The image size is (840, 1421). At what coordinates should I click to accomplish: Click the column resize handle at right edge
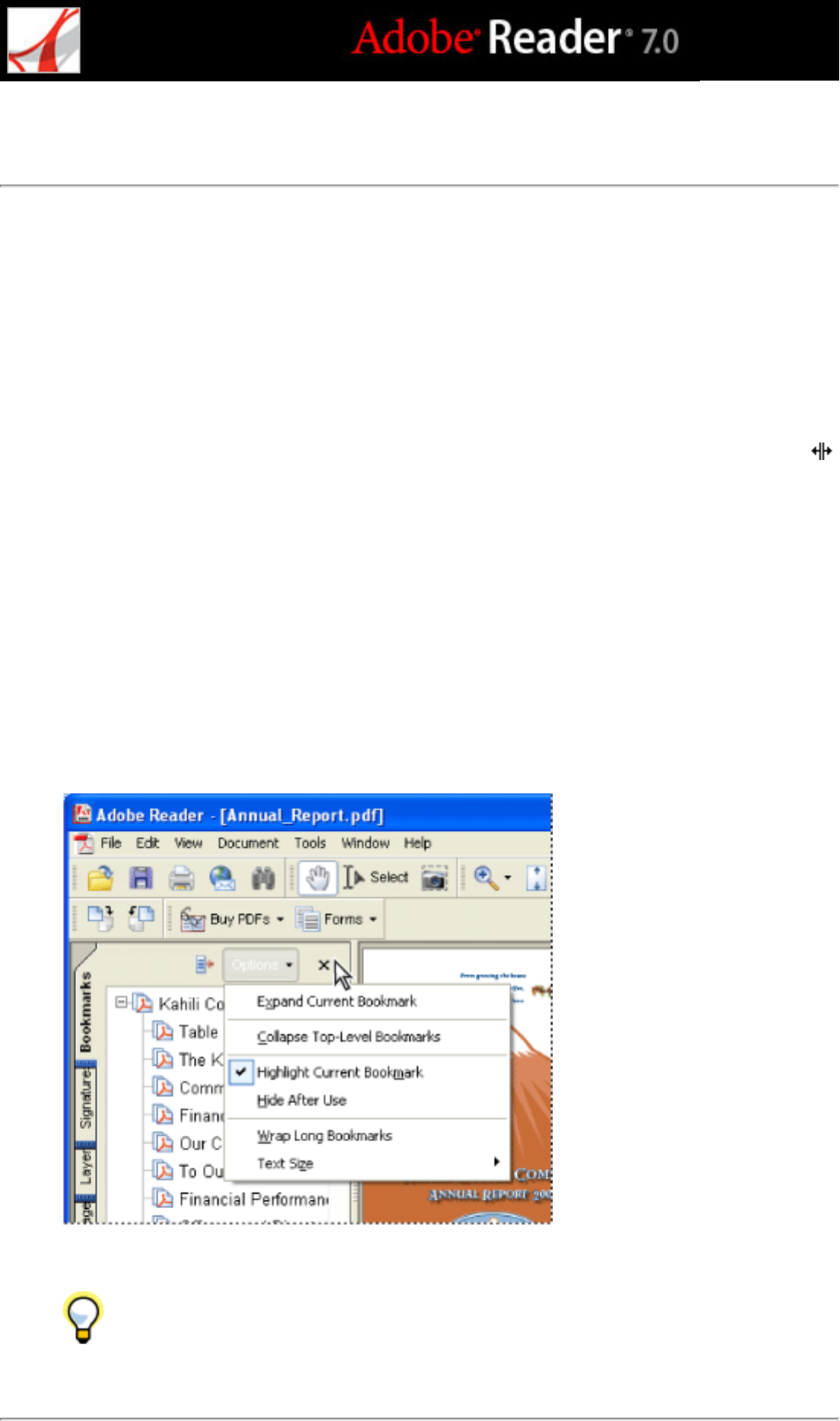(x=822, y=451)
